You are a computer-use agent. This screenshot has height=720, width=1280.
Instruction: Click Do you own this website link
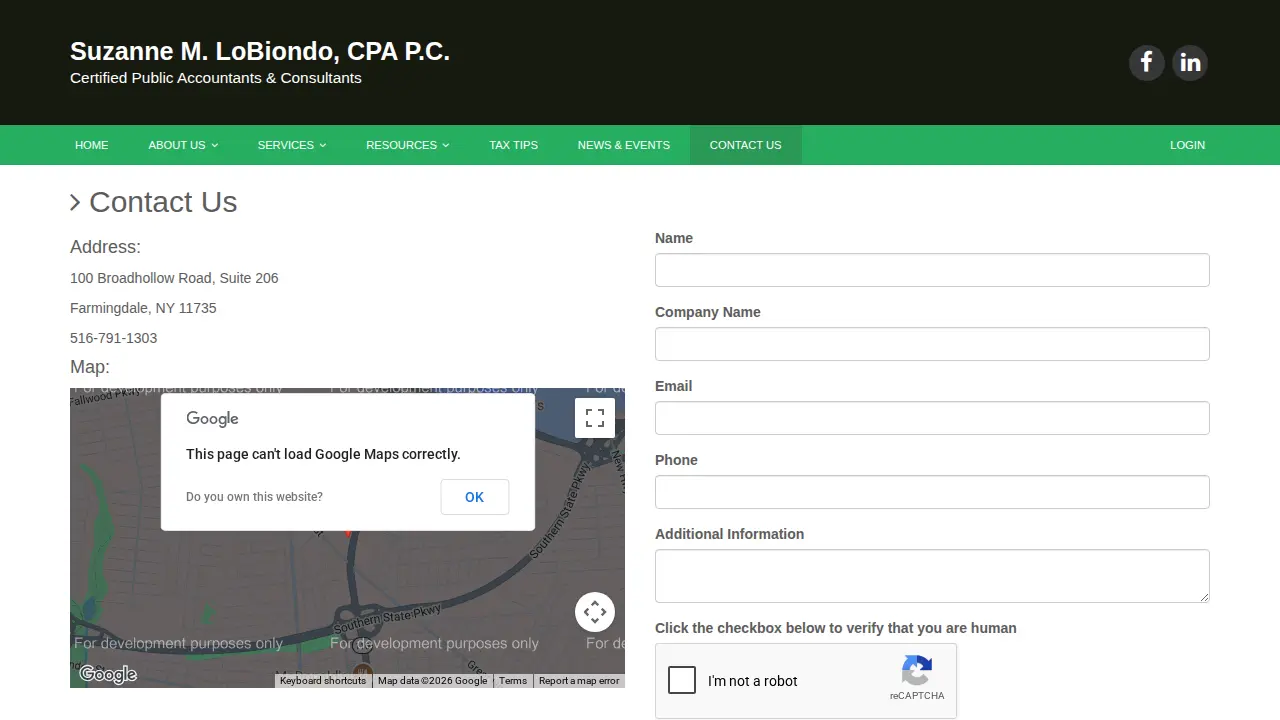pyautogui.click(x=254, y=497)
